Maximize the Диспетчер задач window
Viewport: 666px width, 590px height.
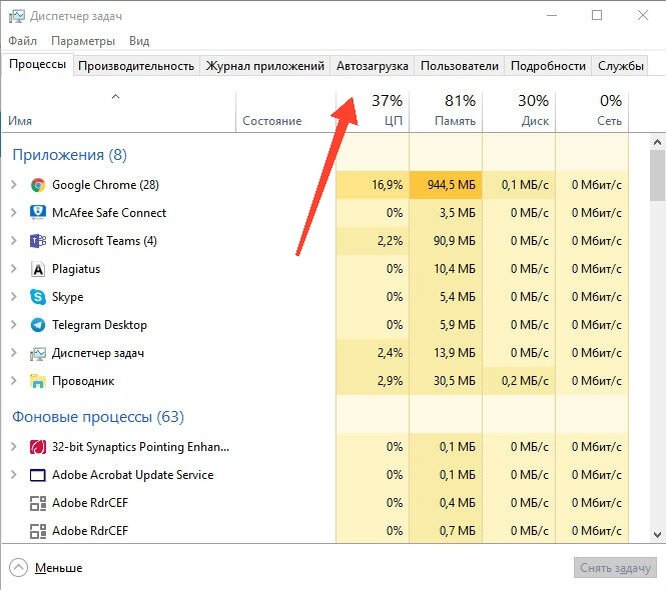tap(597, 16)
